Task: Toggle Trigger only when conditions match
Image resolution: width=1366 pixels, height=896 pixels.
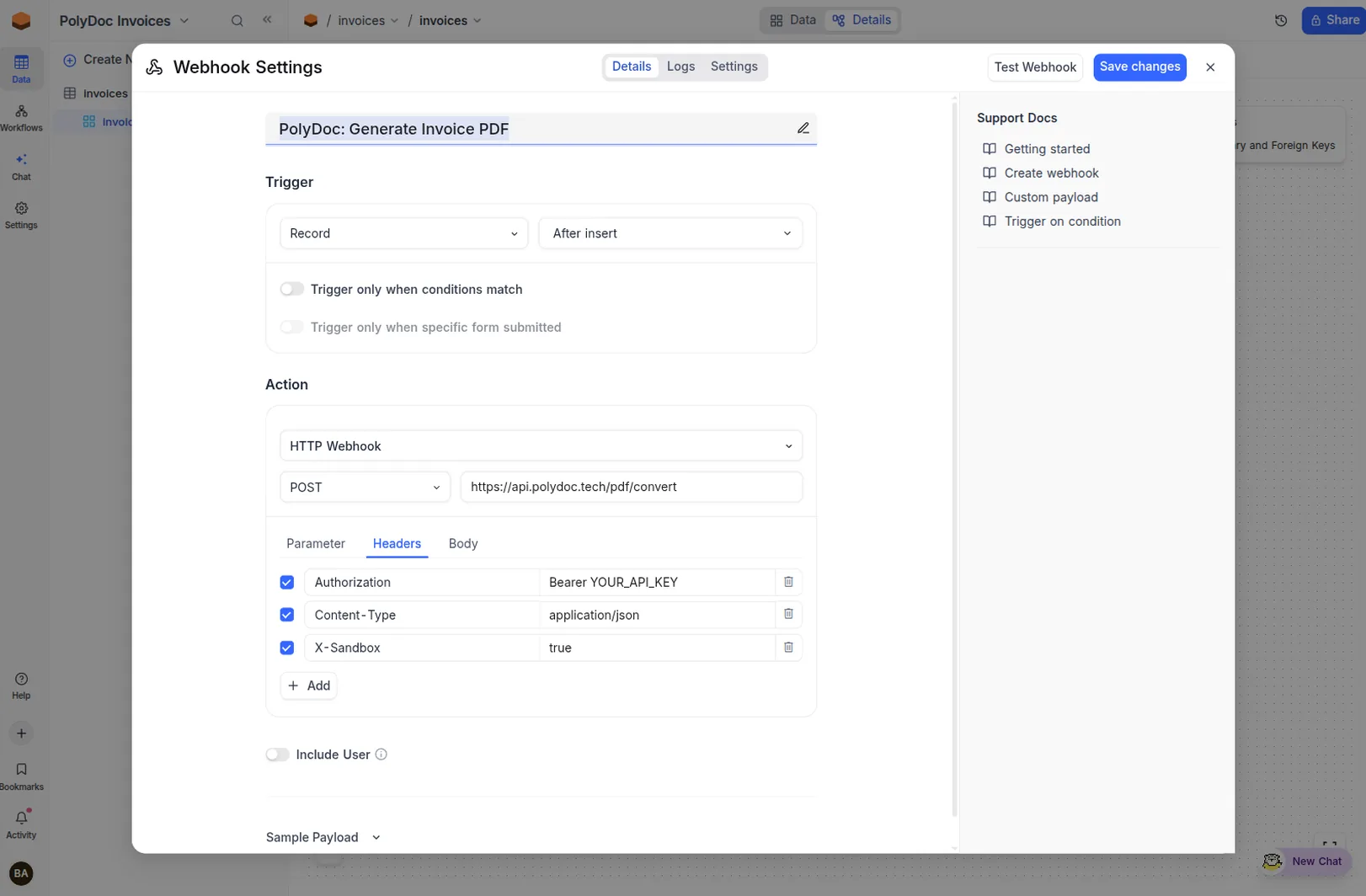Action: point(291,289)
